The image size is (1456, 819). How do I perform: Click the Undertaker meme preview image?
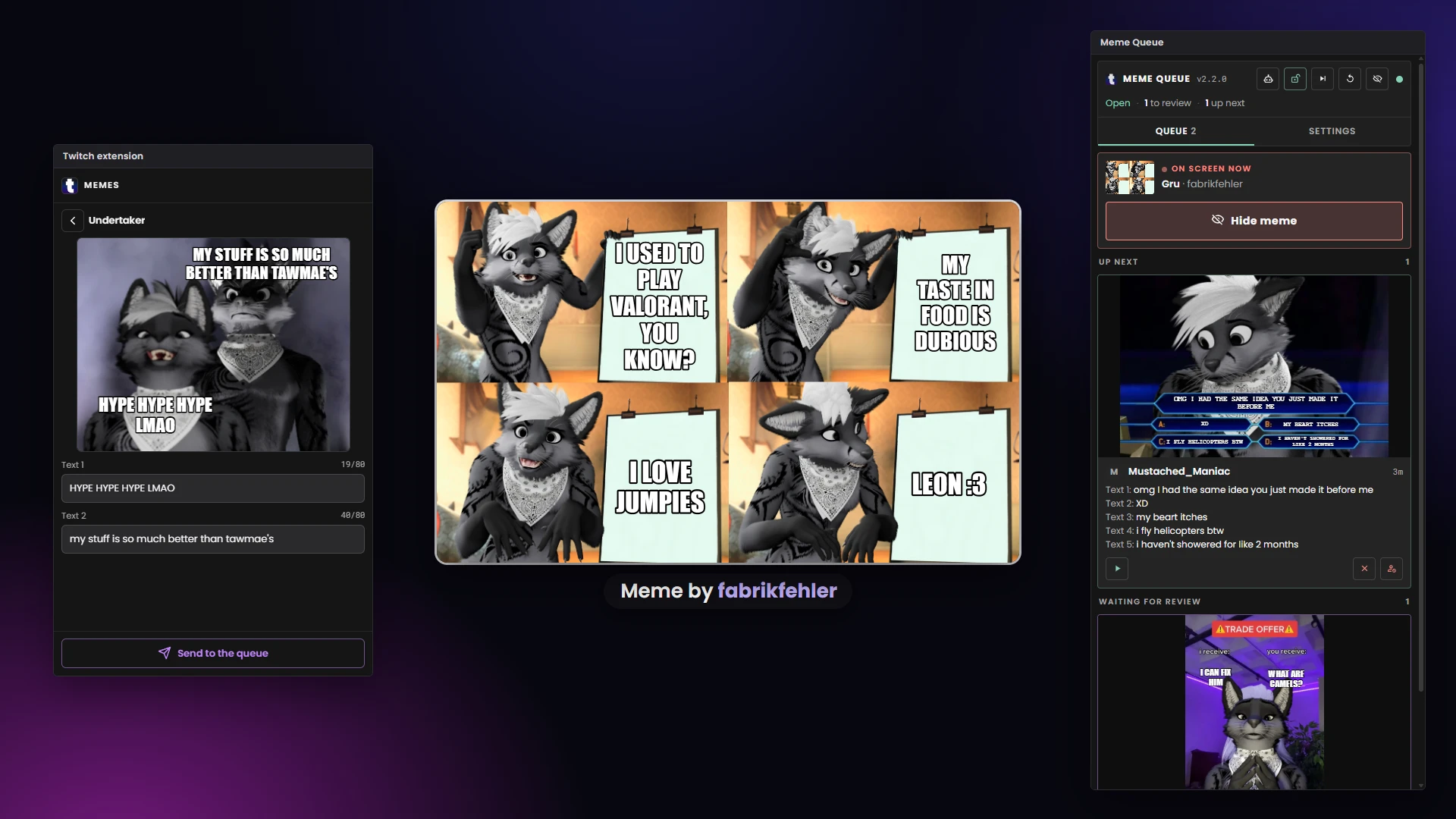(x=213, y=345)
